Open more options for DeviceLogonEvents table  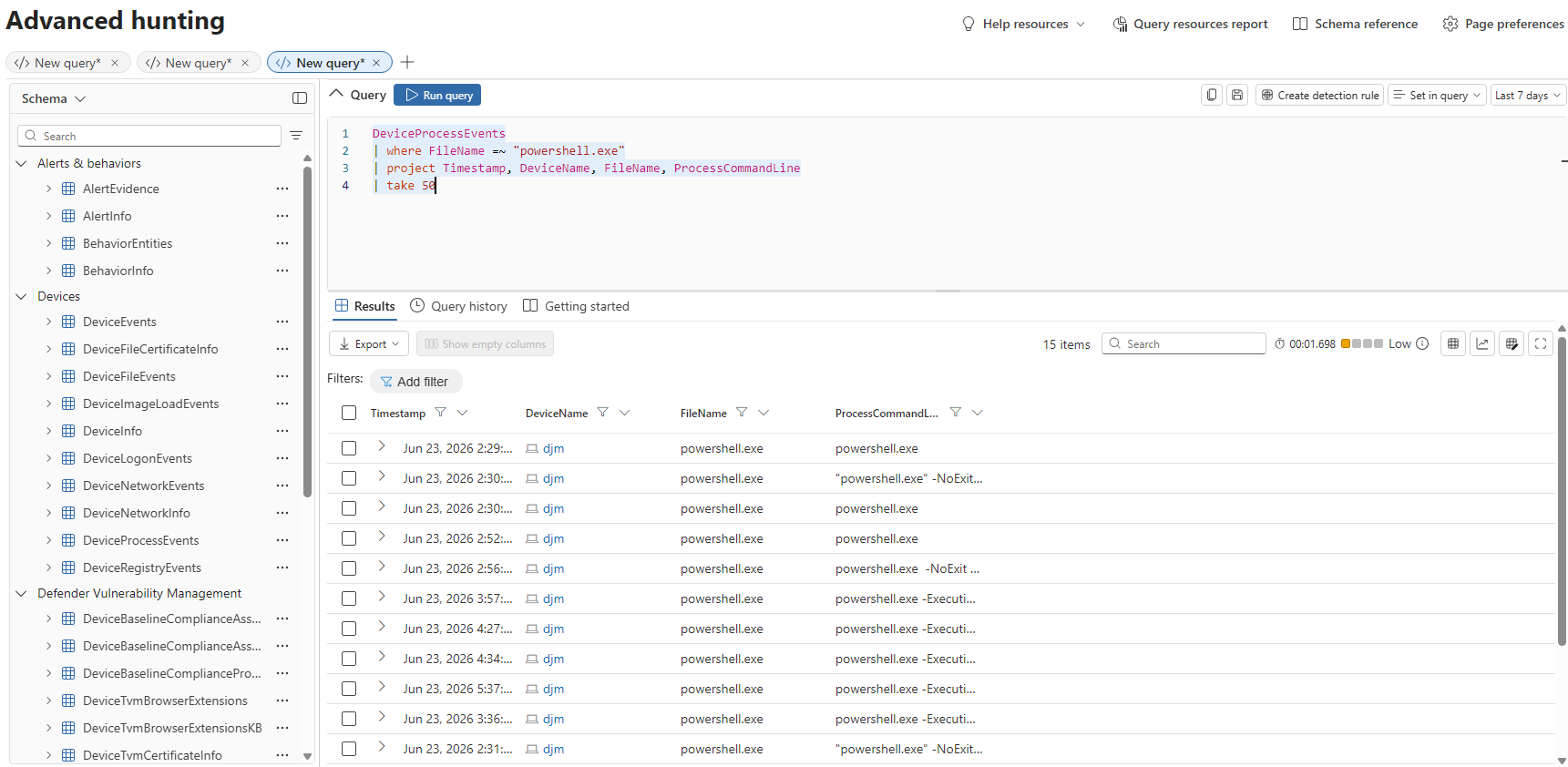tap(282, 458)
